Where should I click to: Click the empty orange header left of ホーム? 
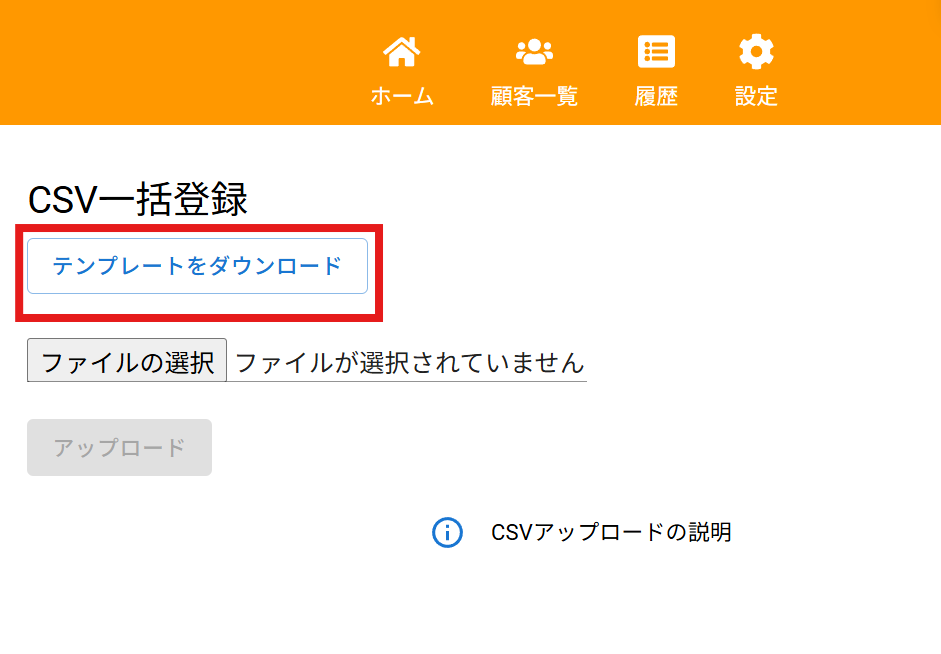coord(180,62)
